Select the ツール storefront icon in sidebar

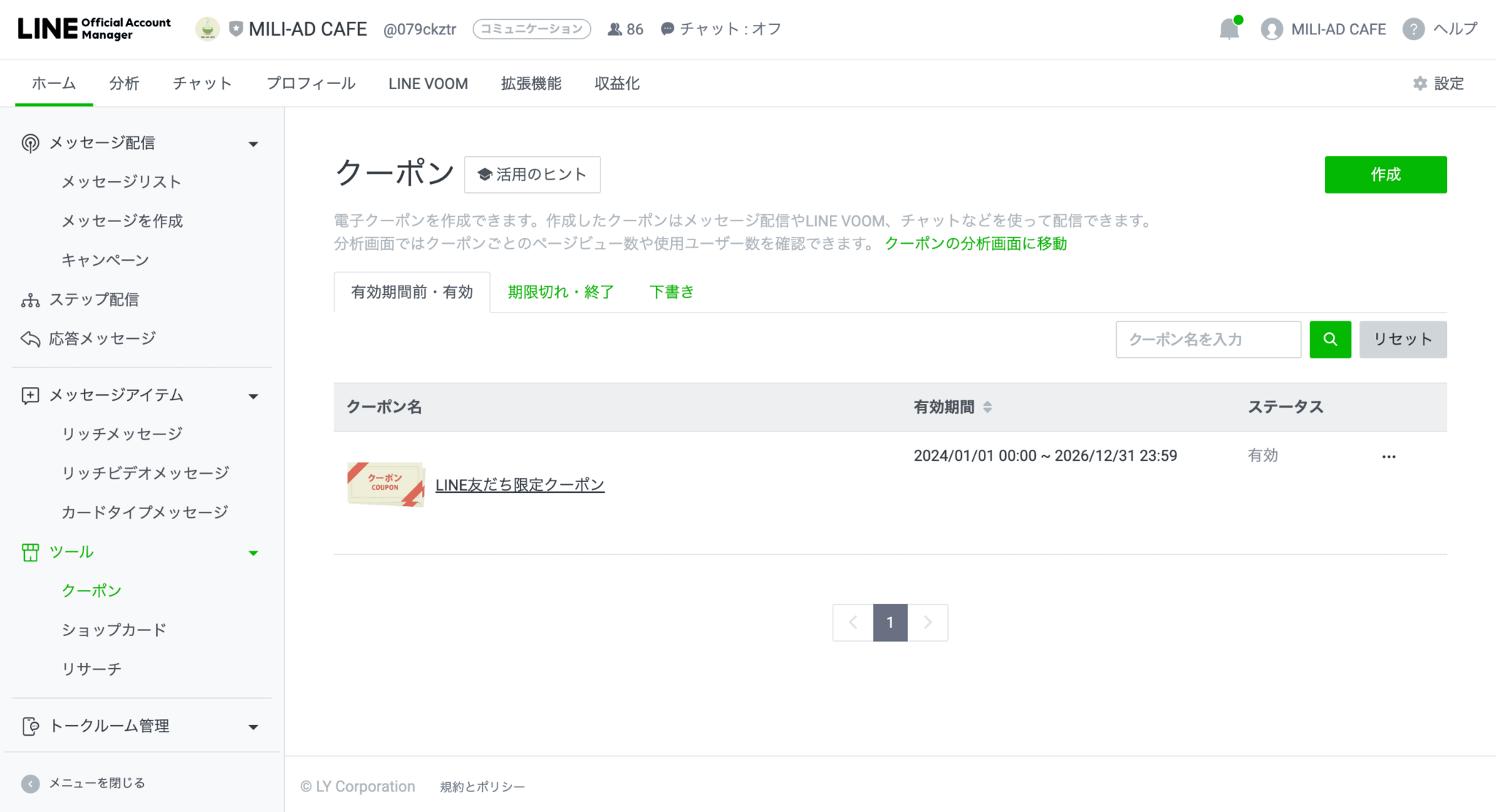30,552
